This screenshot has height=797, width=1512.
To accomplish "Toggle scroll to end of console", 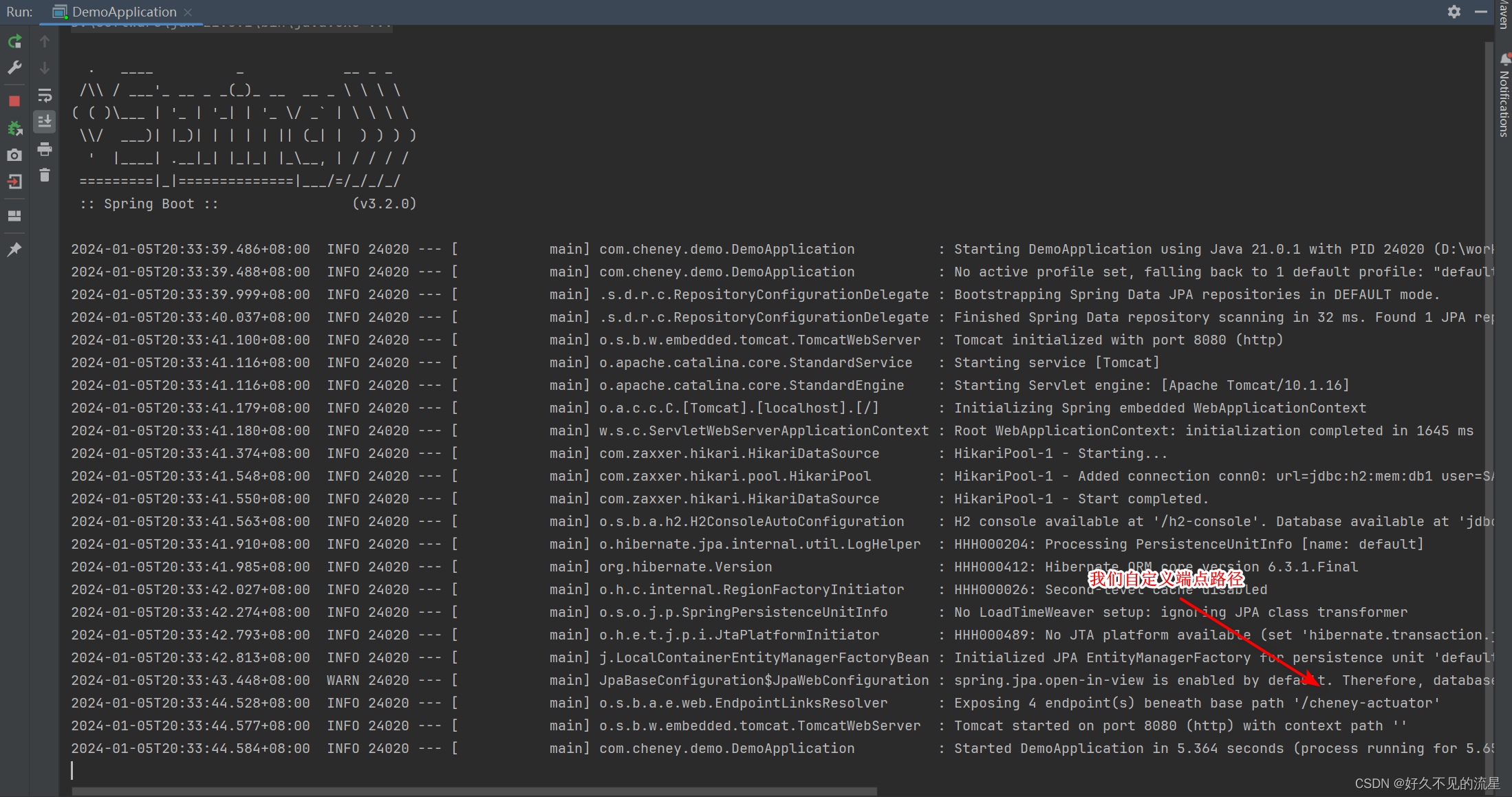I will (45, 122).
